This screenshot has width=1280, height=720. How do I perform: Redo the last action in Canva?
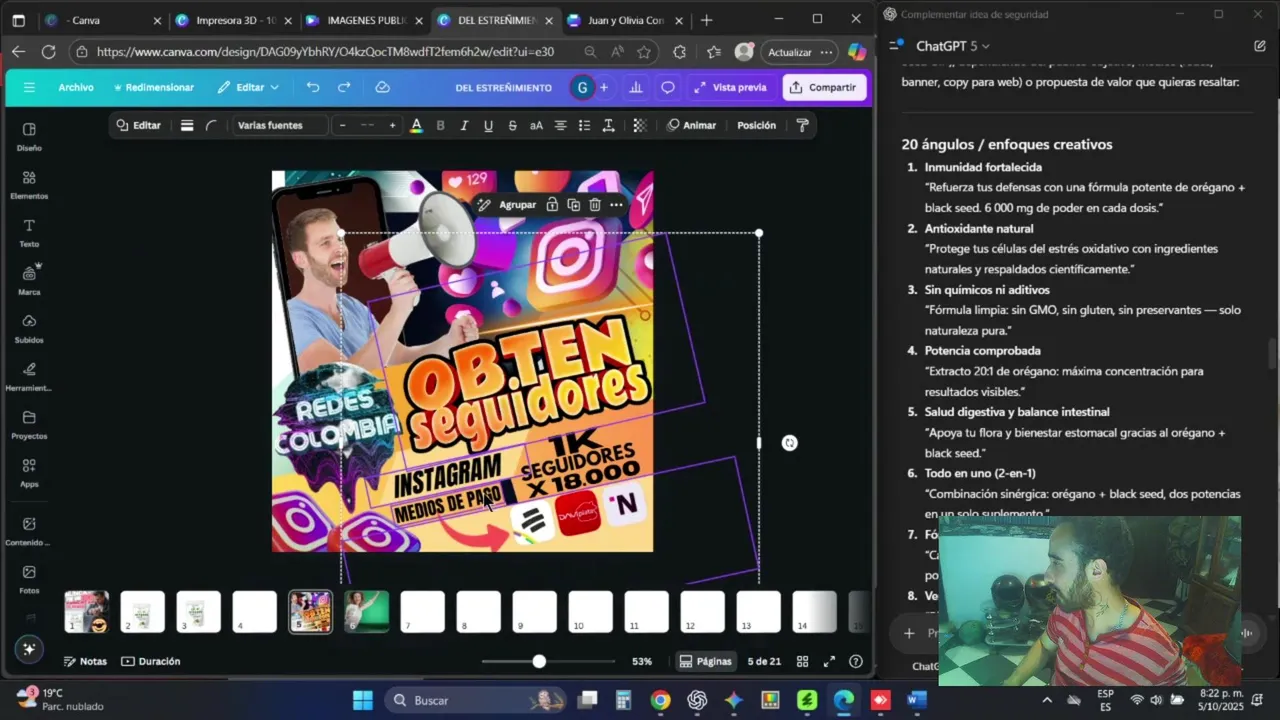pos(344,88)
